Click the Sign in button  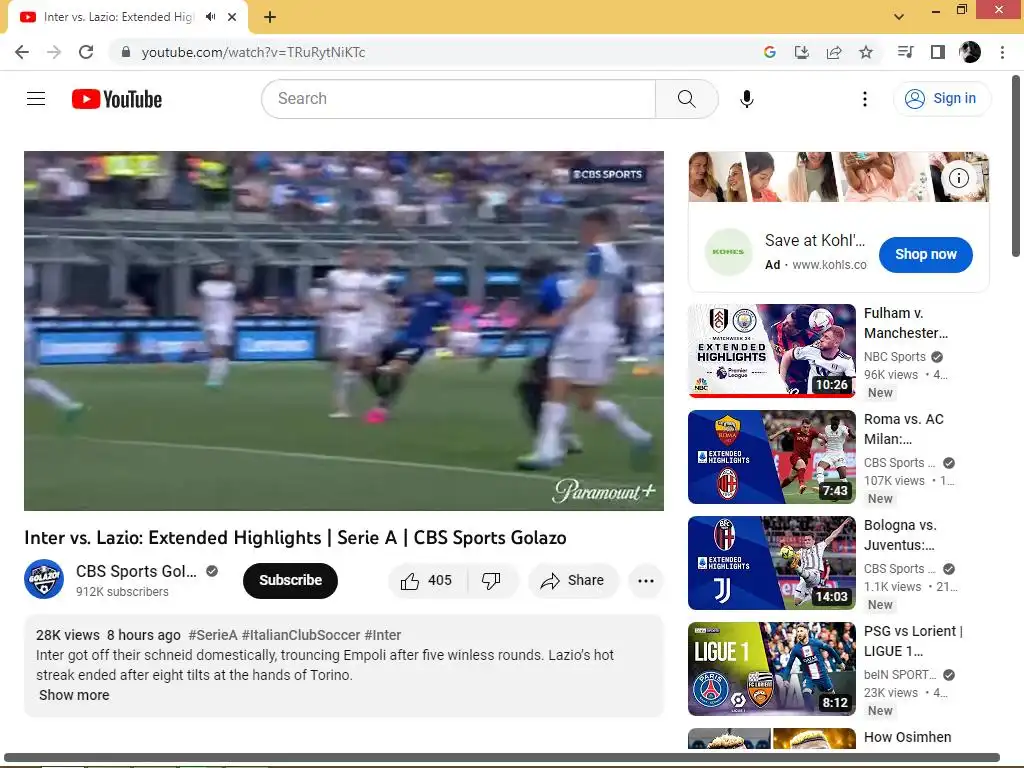pyautogui.click(x=941, y=99)
